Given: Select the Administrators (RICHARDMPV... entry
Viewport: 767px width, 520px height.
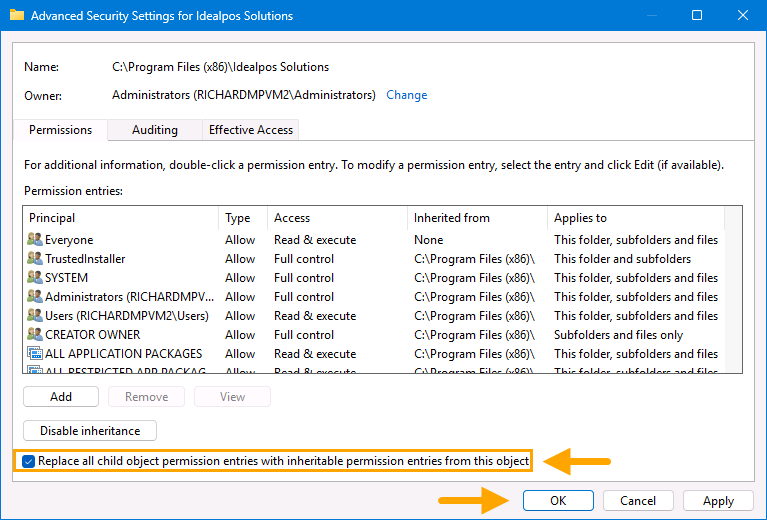Looking at the screenshot, I should [x=374, y=296].
